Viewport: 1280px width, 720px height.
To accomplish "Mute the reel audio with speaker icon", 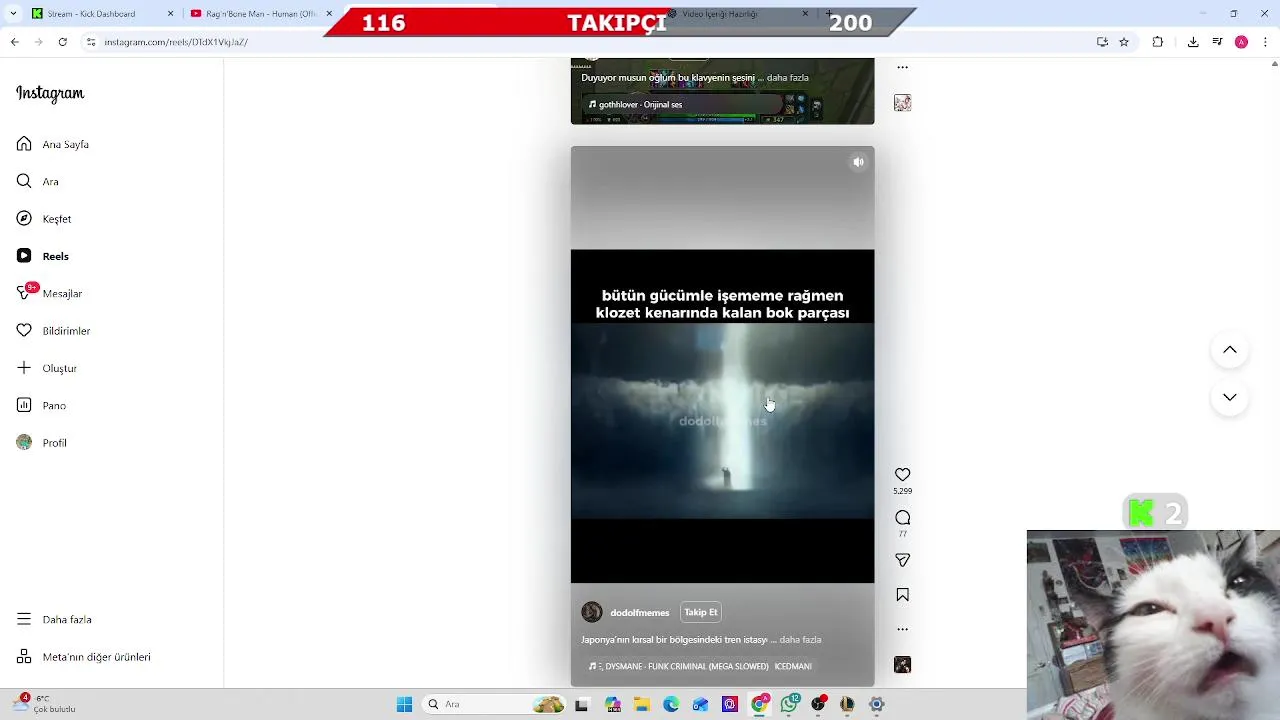I will point(858,162).
